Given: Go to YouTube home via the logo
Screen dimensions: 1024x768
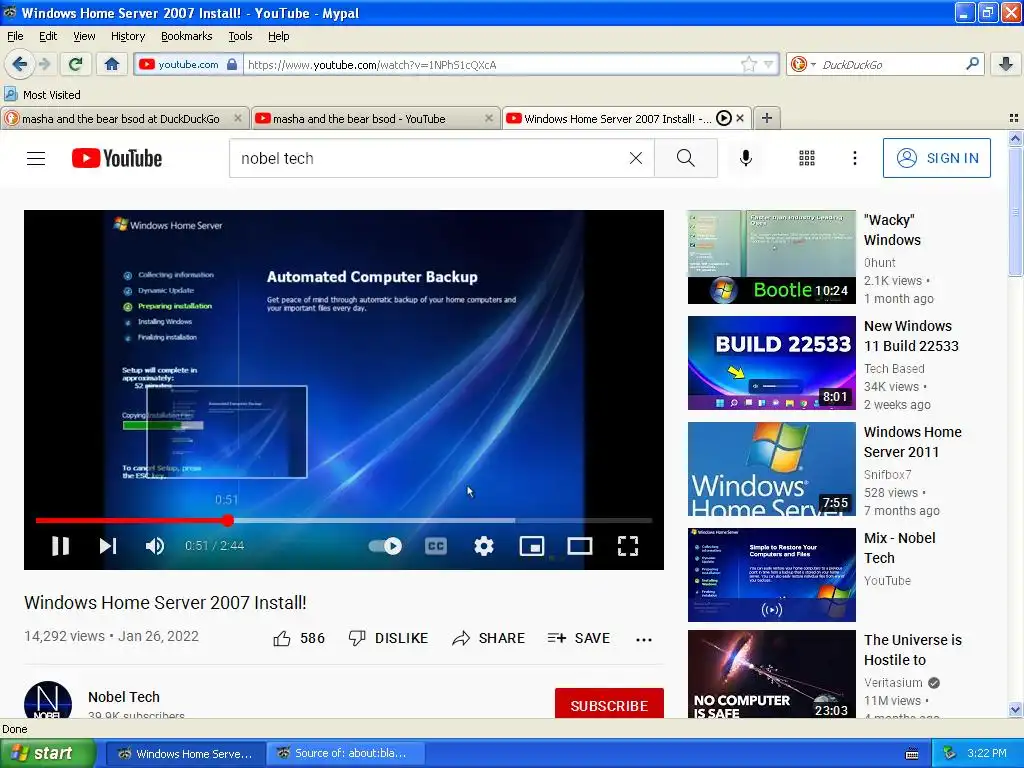Looking at the screenshot, I should click(117, 158).
